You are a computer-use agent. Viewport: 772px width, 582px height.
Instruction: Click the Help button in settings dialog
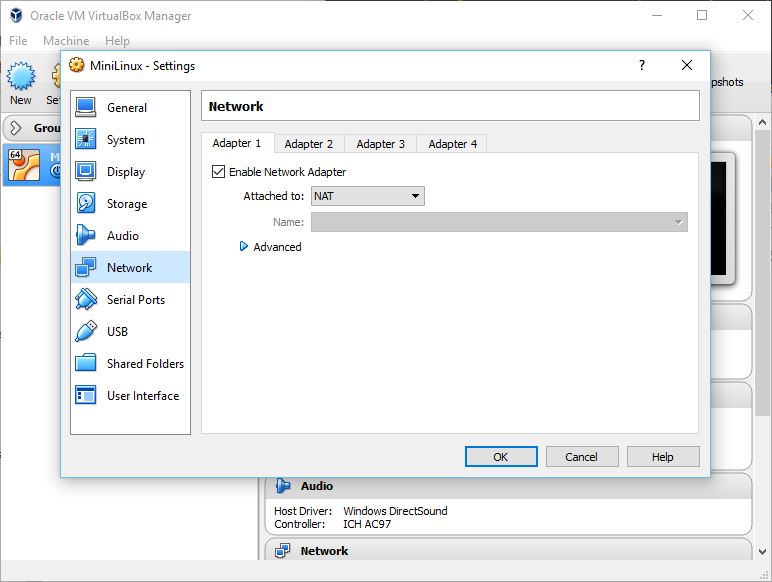(x=663, y=457)
